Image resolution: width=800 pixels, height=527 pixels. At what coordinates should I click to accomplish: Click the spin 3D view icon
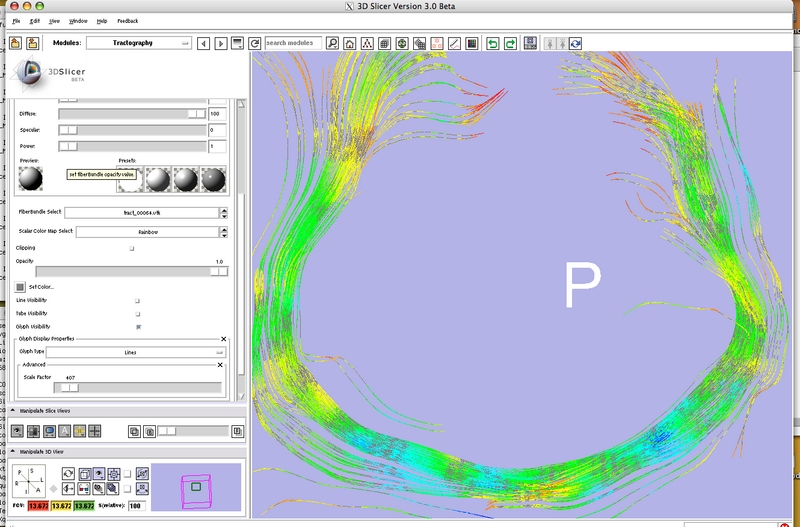pos(68,473)
